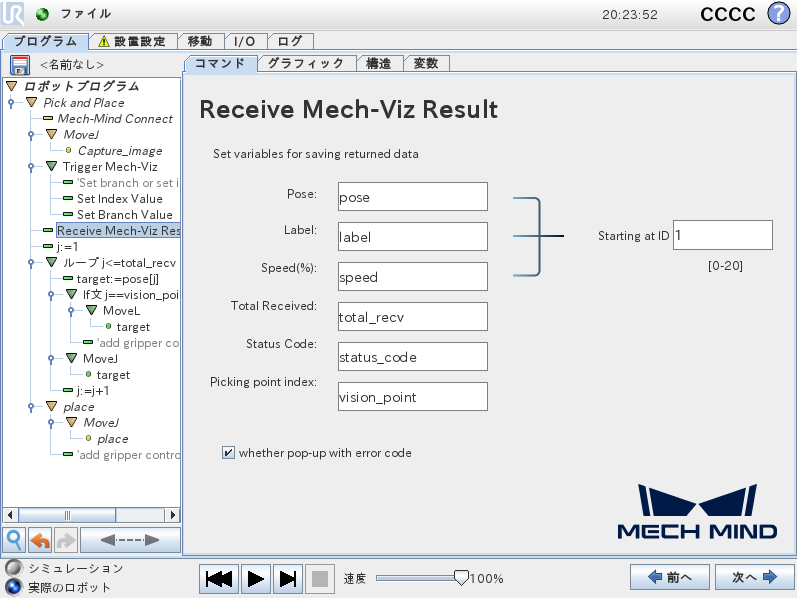Click the 前へ previous button

pos(669,577)
